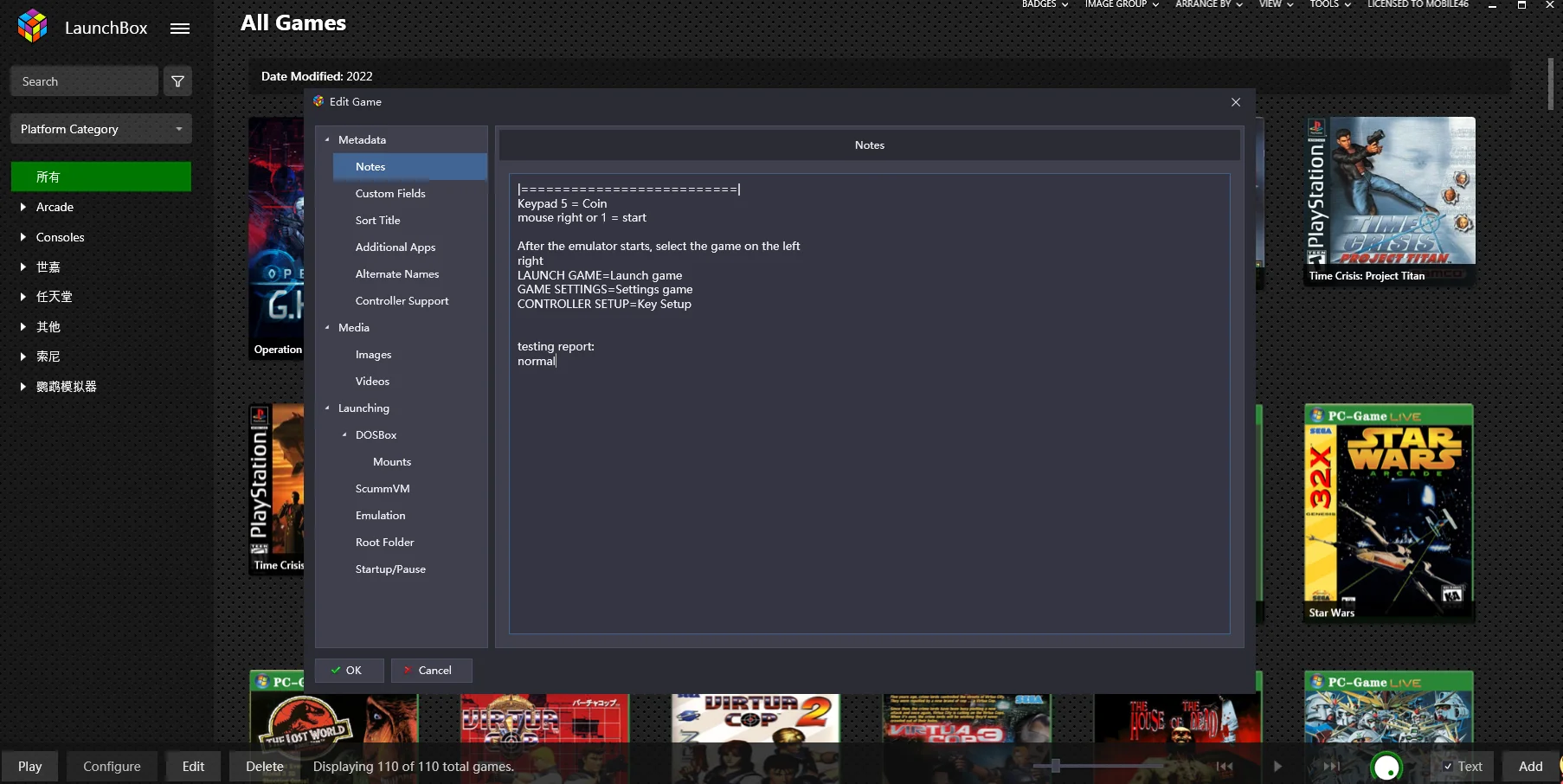Expand the 世嘉 category

tap(23, 267)
